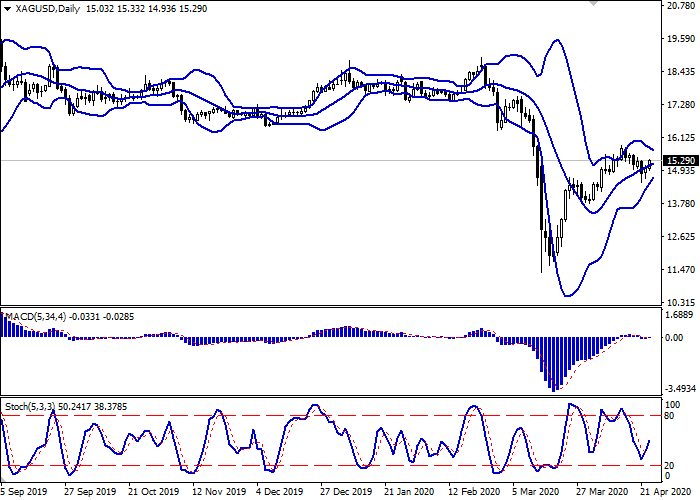Click the 20.780 price axis label
Image resolution: width=700 pixels, height=500 pixels.
click(680, 7)
